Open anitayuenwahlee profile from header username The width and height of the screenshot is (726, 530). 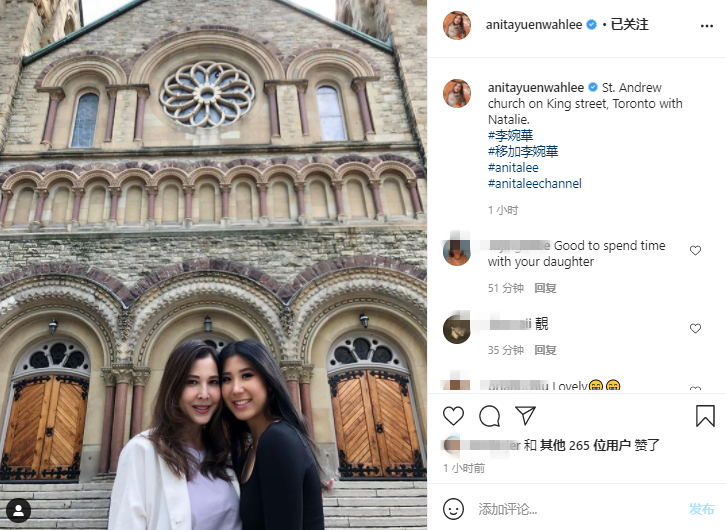pos(534,25)
